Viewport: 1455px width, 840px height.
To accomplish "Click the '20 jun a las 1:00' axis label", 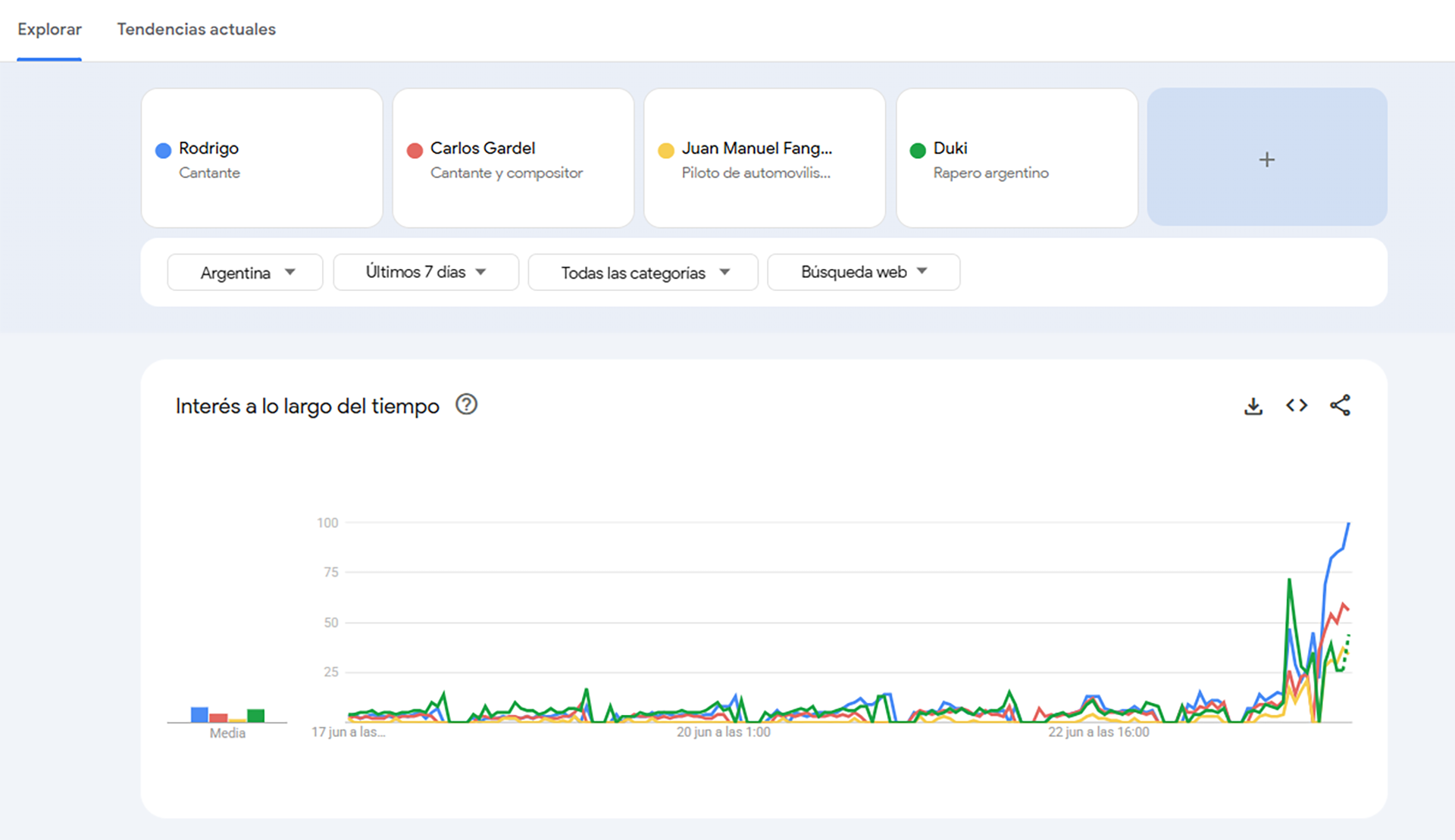I will click(724, 732).
